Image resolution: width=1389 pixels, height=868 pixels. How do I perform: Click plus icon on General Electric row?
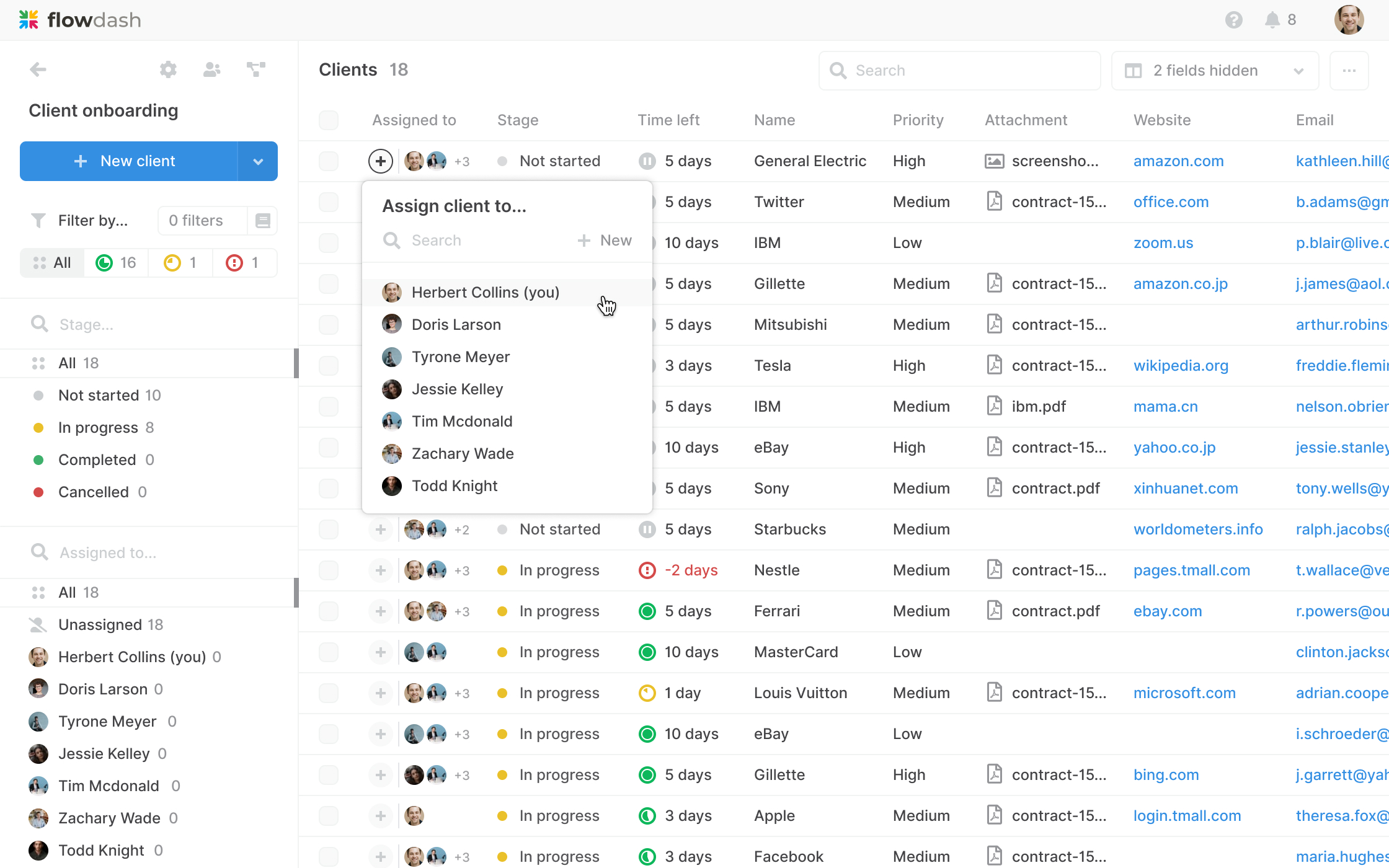pos(380,161)
